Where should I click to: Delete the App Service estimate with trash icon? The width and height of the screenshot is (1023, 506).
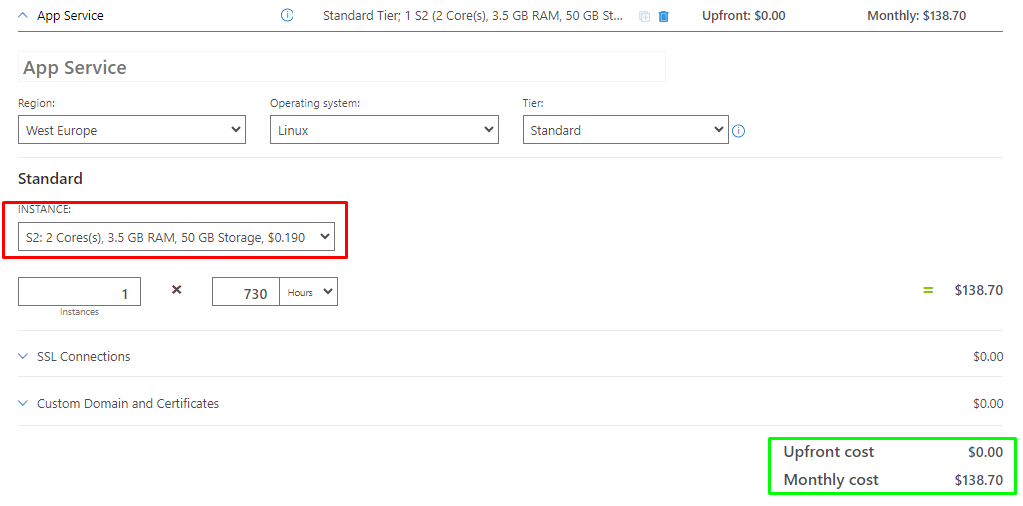664,16
